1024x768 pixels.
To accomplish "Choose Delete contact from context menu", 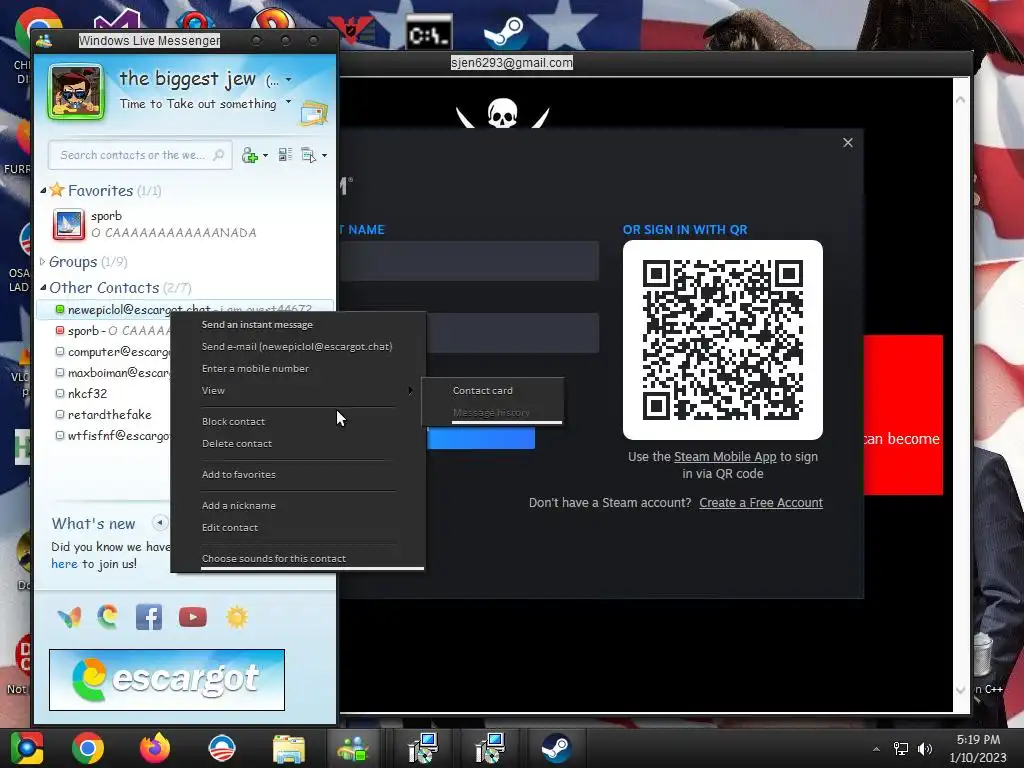I will pos(298,443).
